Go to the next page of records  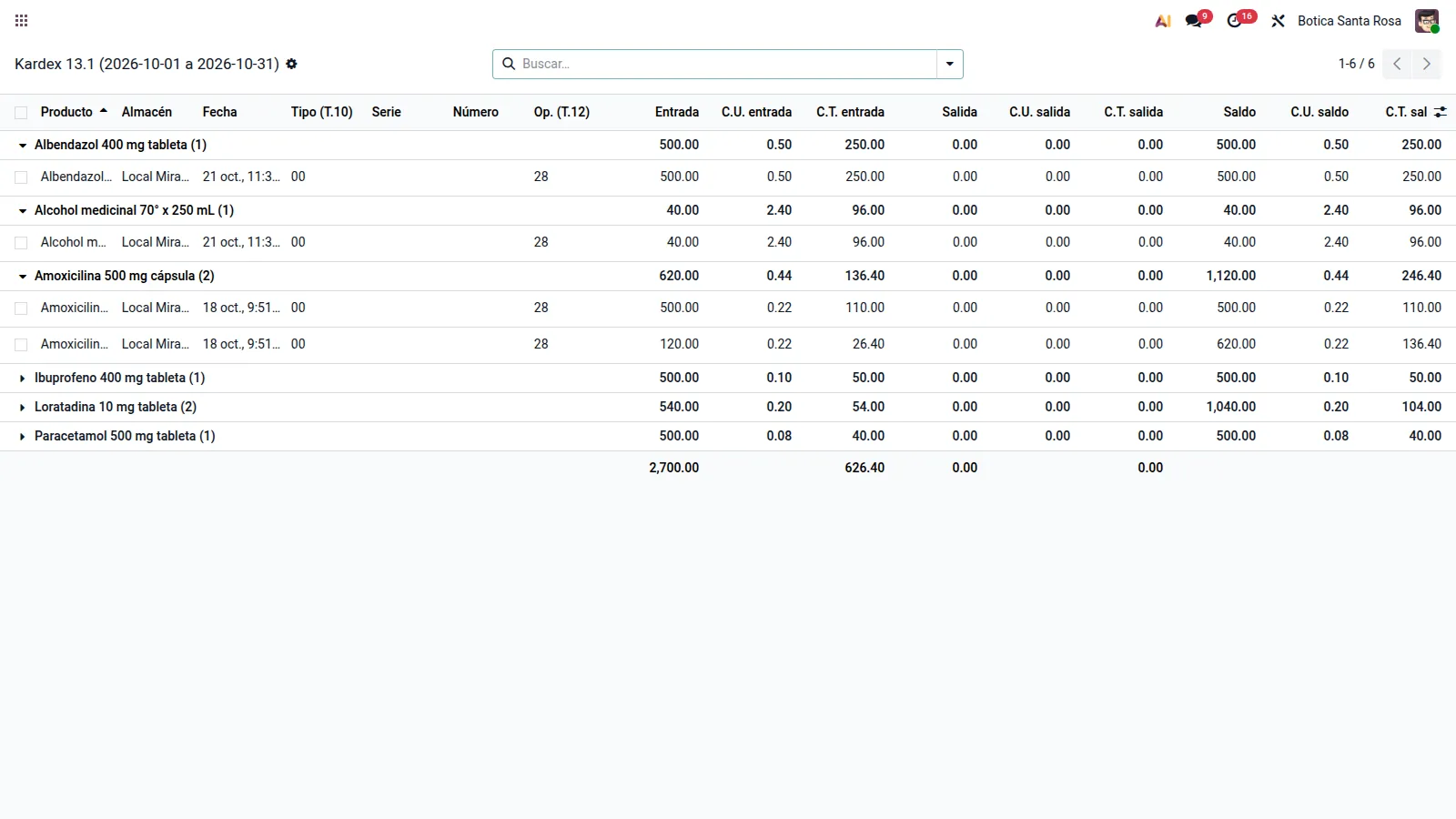(1427, 64)
